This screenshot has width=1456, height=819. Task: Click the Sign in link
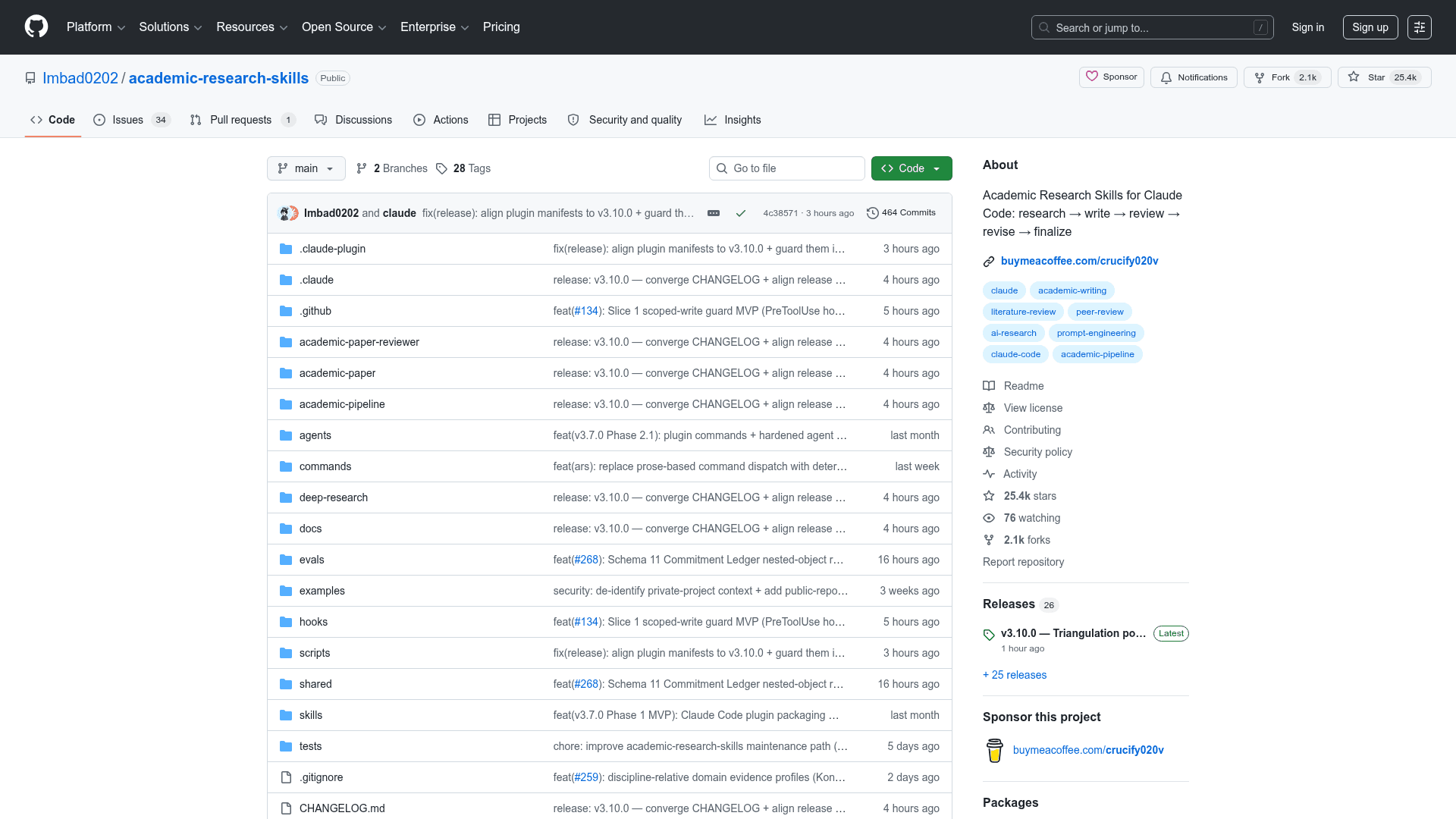tap(1308, 27)
